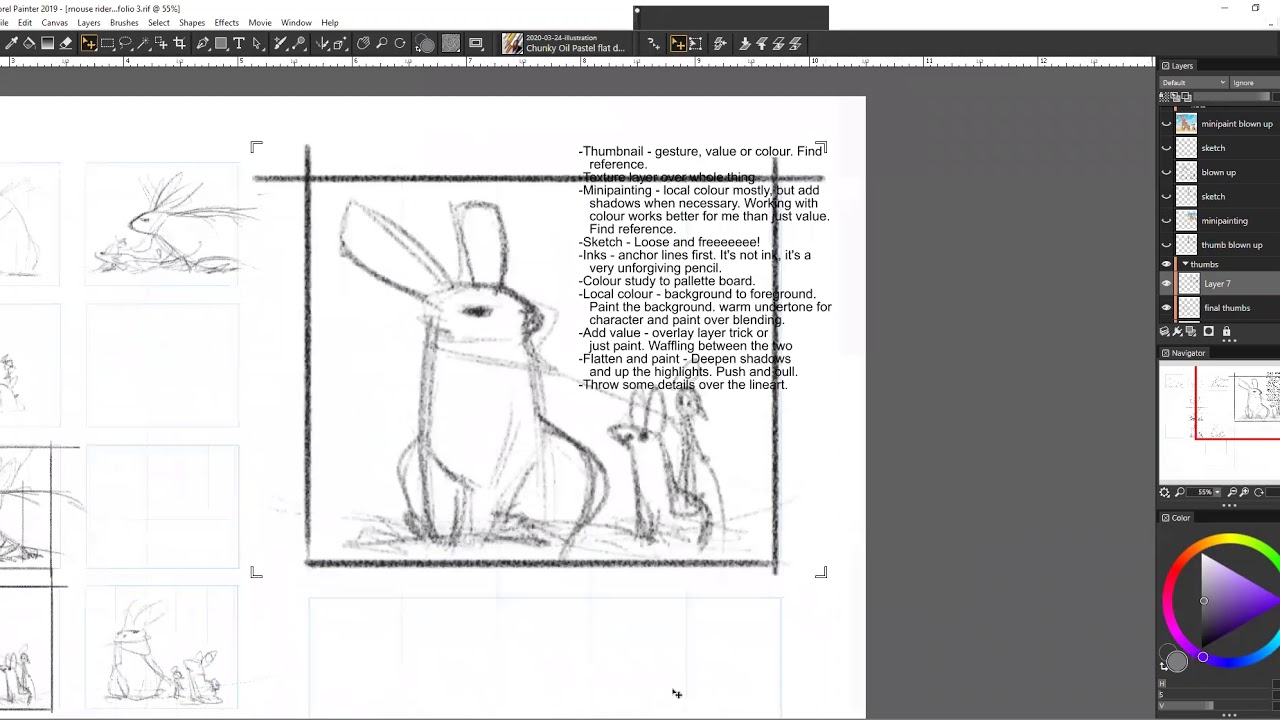This screenshot has width=1280, height=720.
Task: Hide the Layer 7 layer
Action: point(1166,284)
